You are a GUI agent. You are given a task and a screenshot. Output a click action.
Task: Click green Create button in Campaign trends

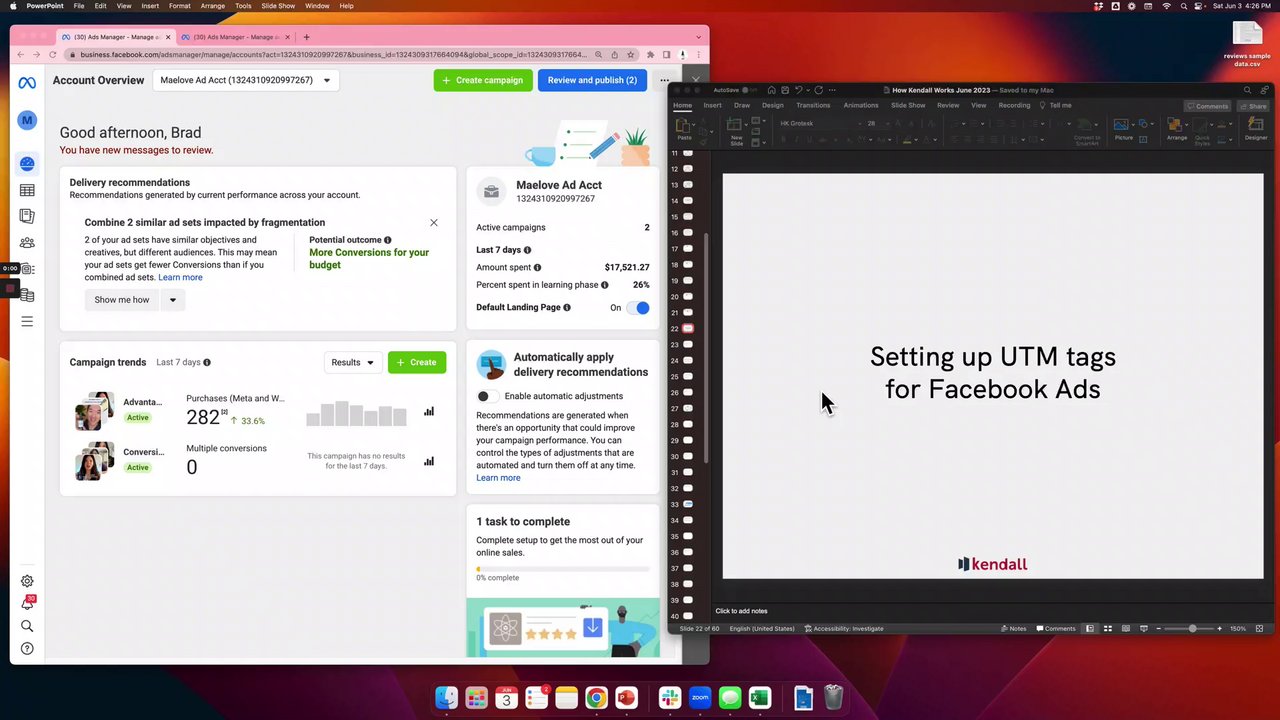click(x=417, y=362)
